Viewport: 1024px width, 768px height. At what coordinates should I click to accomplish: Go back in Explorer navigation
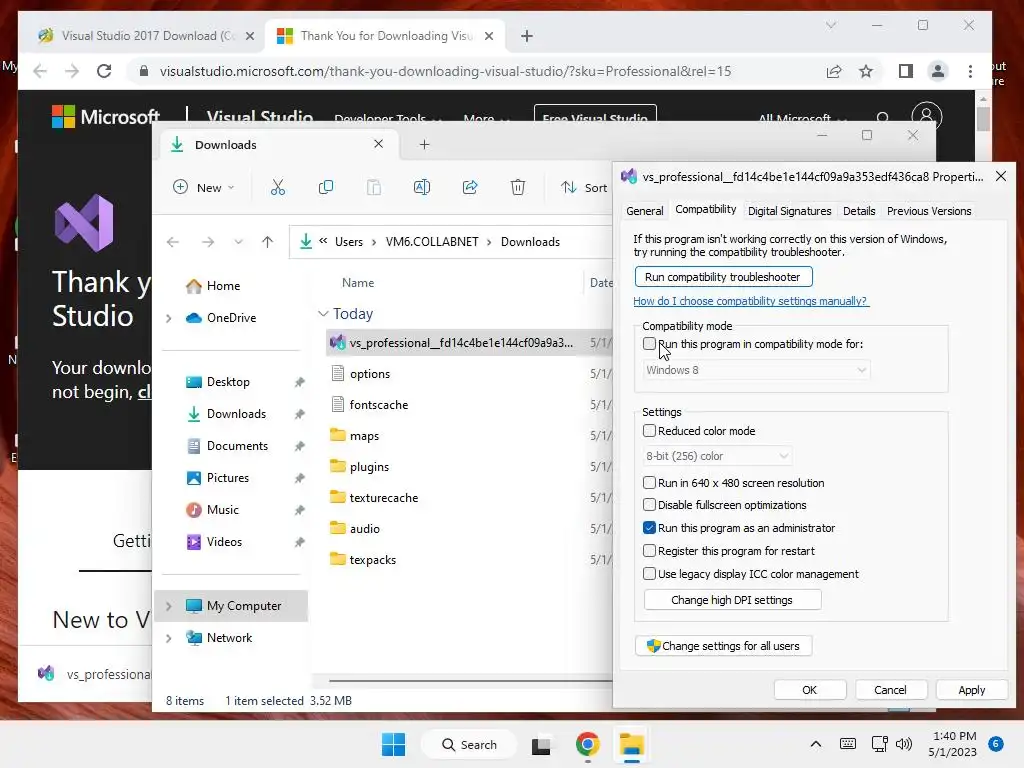(x=172, y=242)
